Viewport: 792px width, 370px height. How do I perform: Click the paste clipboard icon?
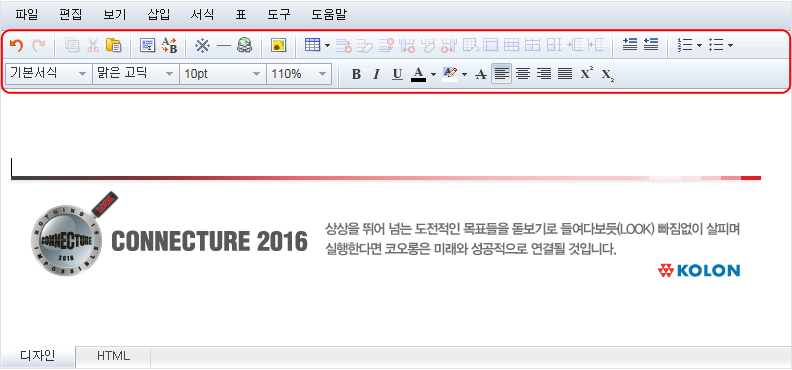(114, 45)
